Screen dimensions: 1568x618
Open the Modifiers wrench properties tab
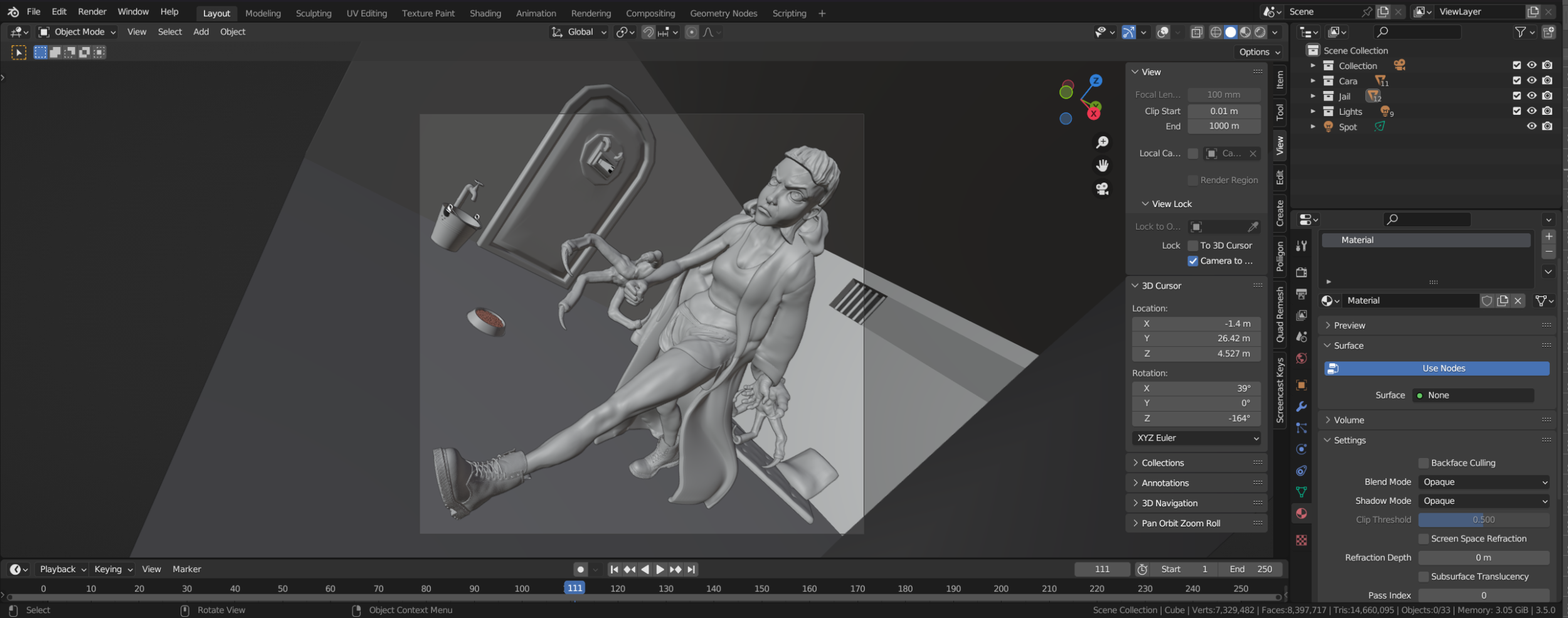(1301, 407)
